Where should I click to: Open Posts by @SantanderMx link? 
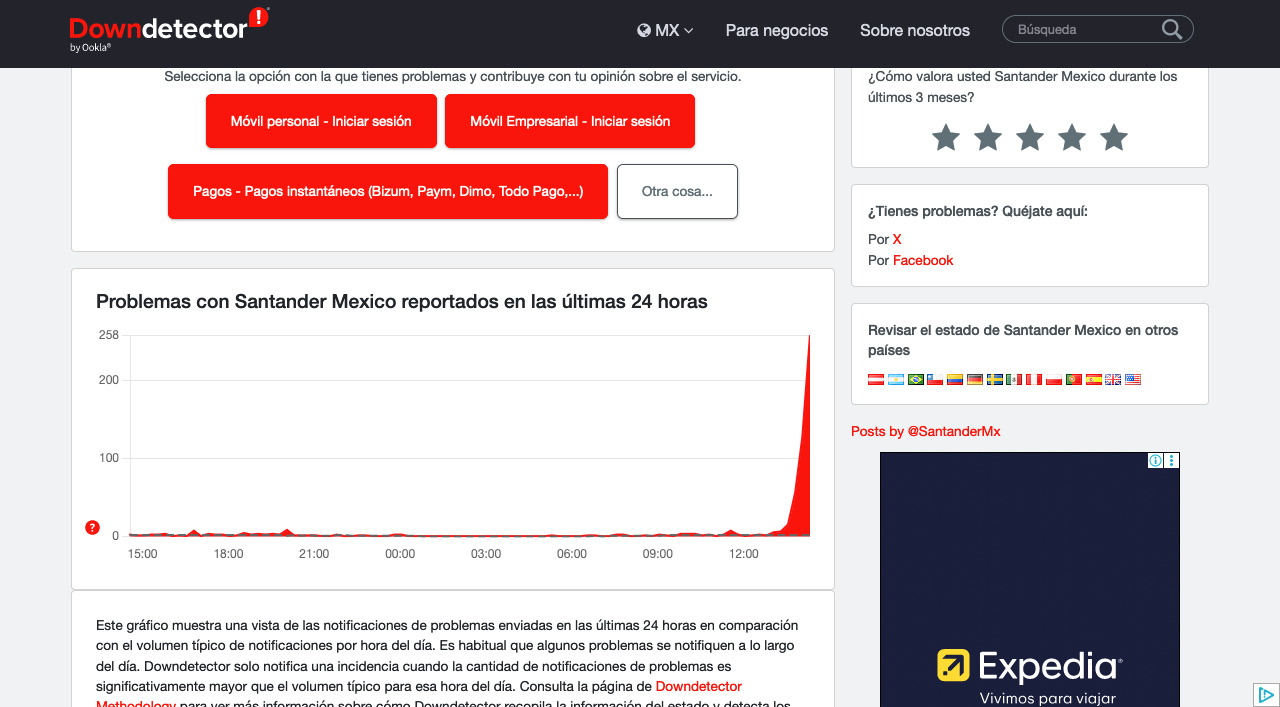tap(925, 431)
